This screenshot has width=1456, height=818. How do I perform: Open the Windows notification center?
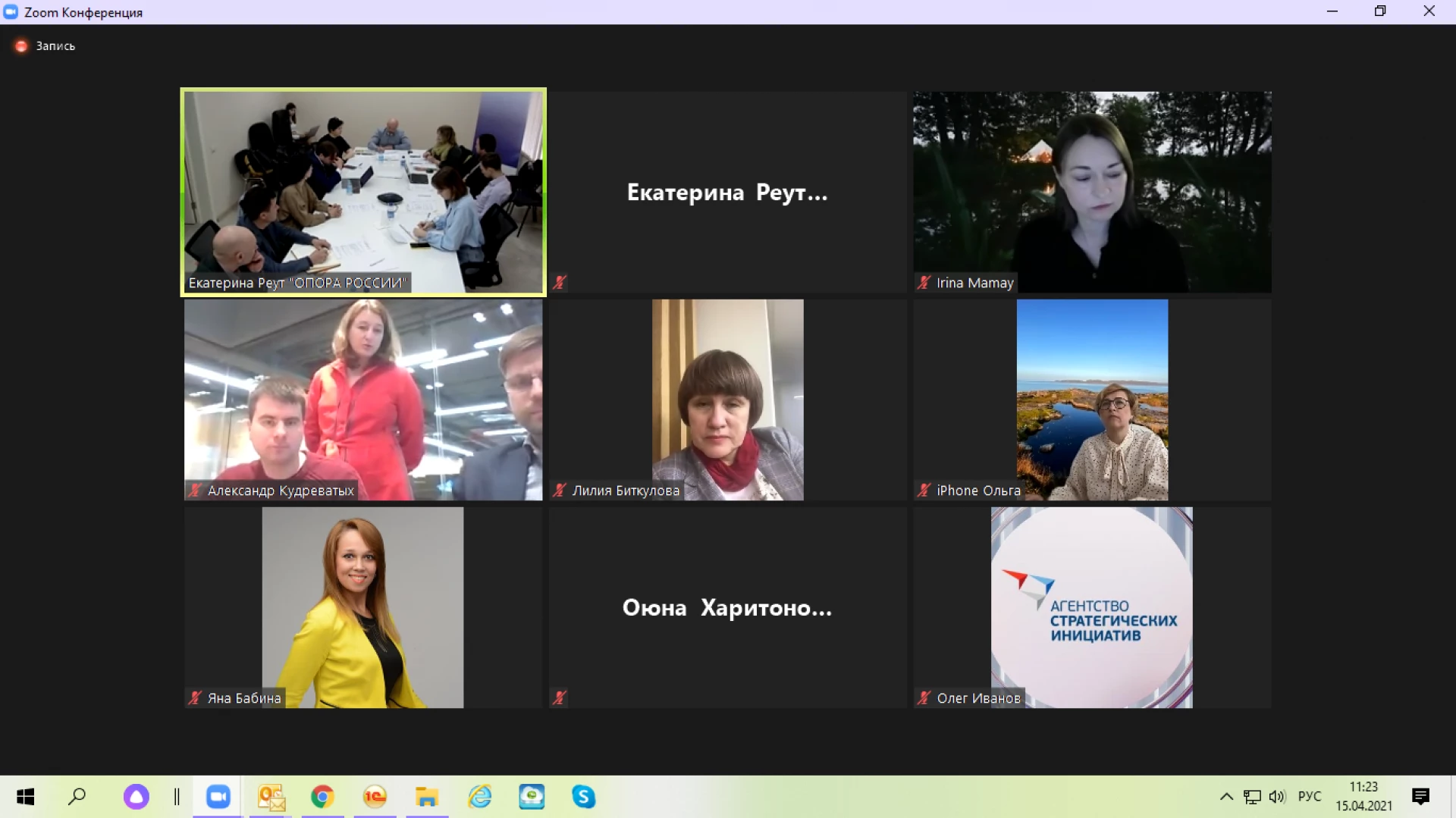(x=1420, y=797)
